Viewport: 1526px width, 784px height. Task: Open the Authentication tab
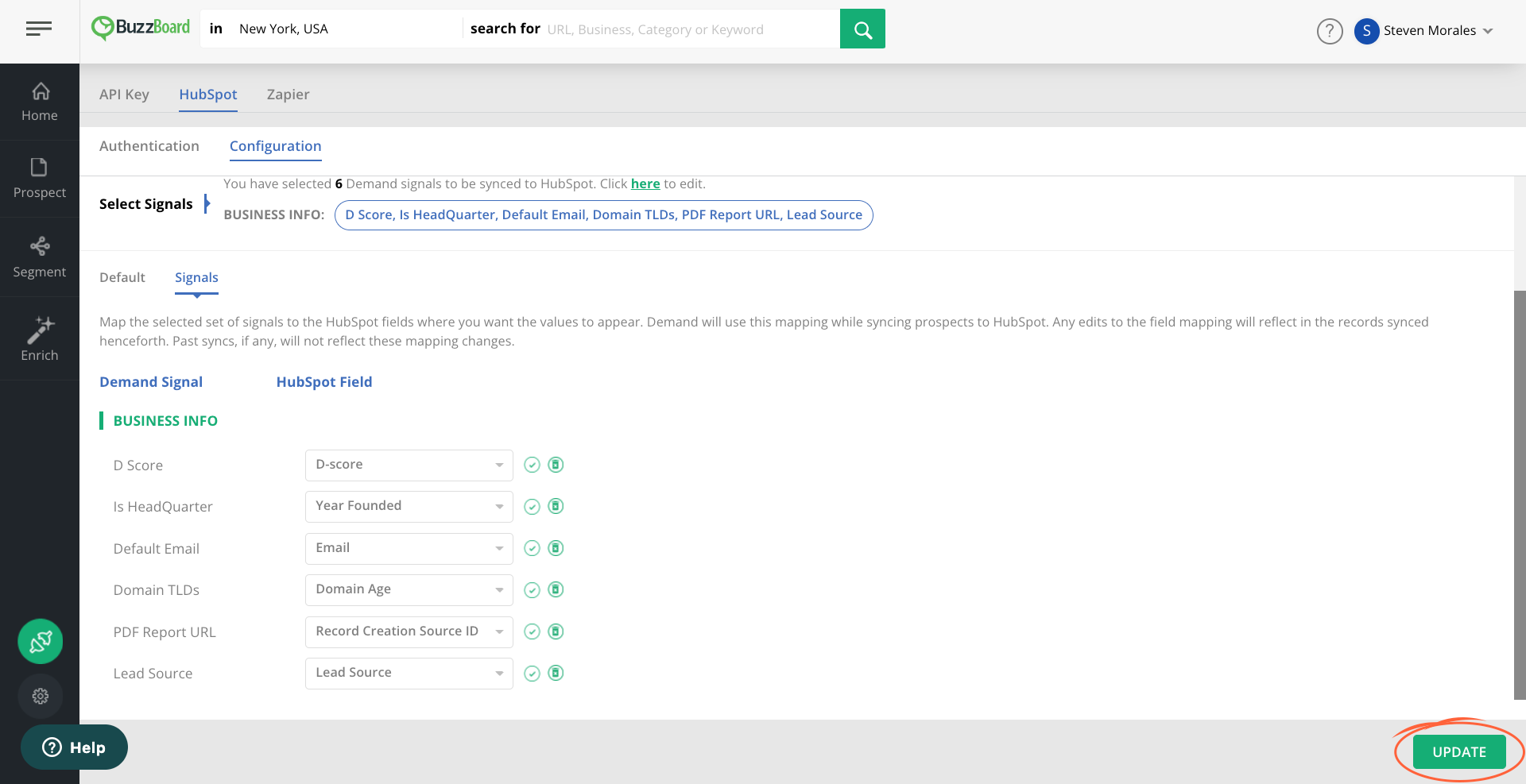(x=149, y=146)
